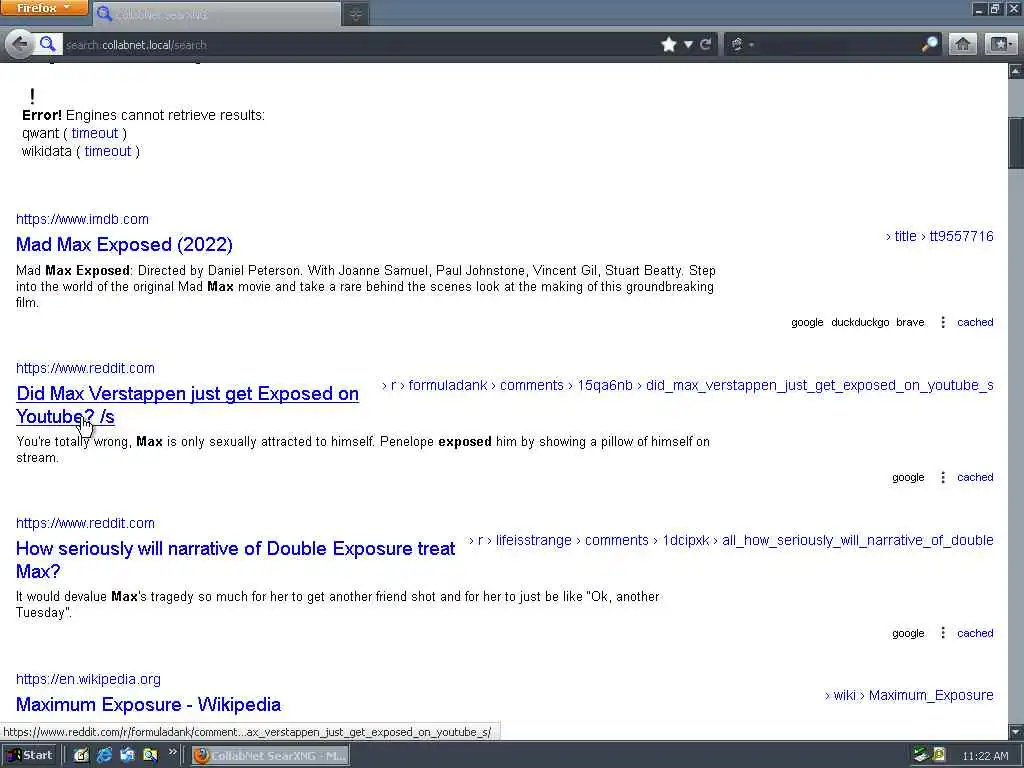Open the reddit.com URL above the Double Exposure result
Image resolution: width=1024 pixels, height=768 pixels.
[x=86, y=523]
